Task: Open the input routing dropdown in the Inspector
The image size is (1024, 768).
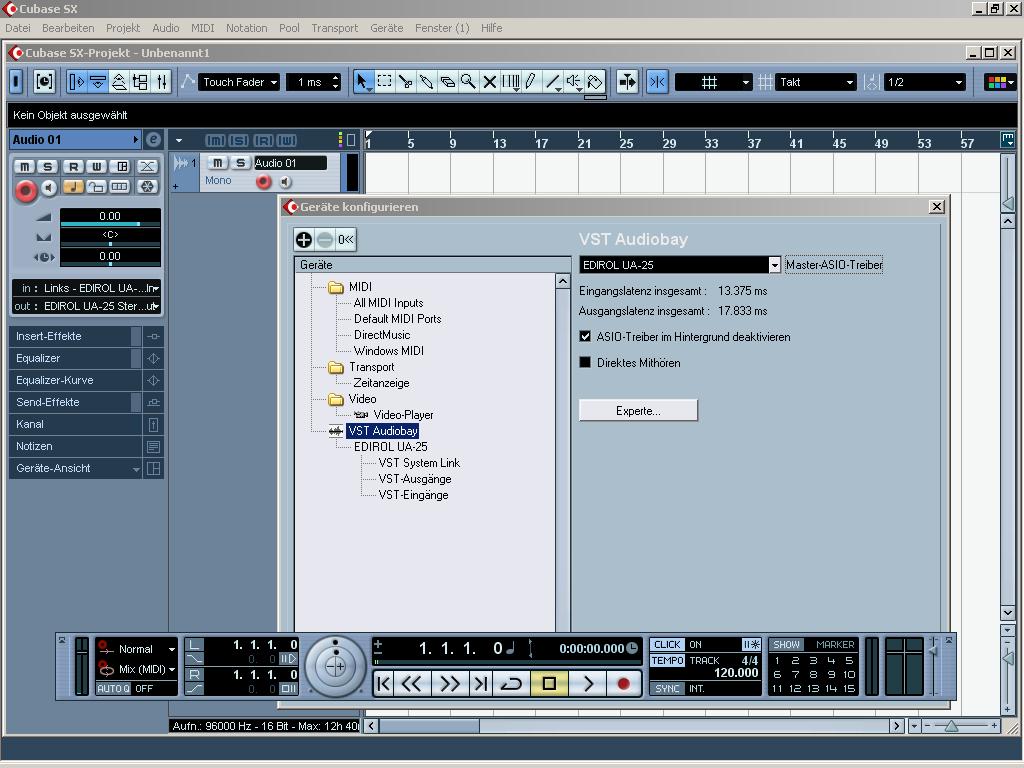Action: pos(87,288)
